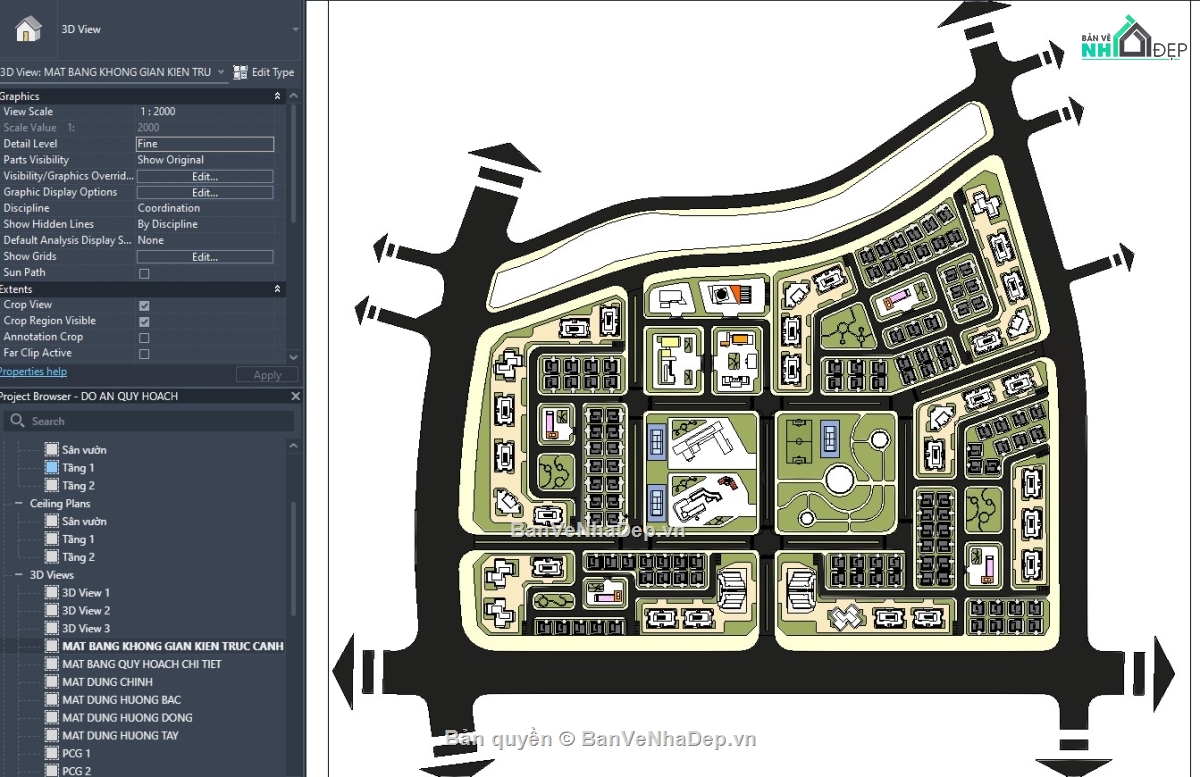The image size is (1200, 777).
Task: Click the Edit Type button
Action: point(264,72)
